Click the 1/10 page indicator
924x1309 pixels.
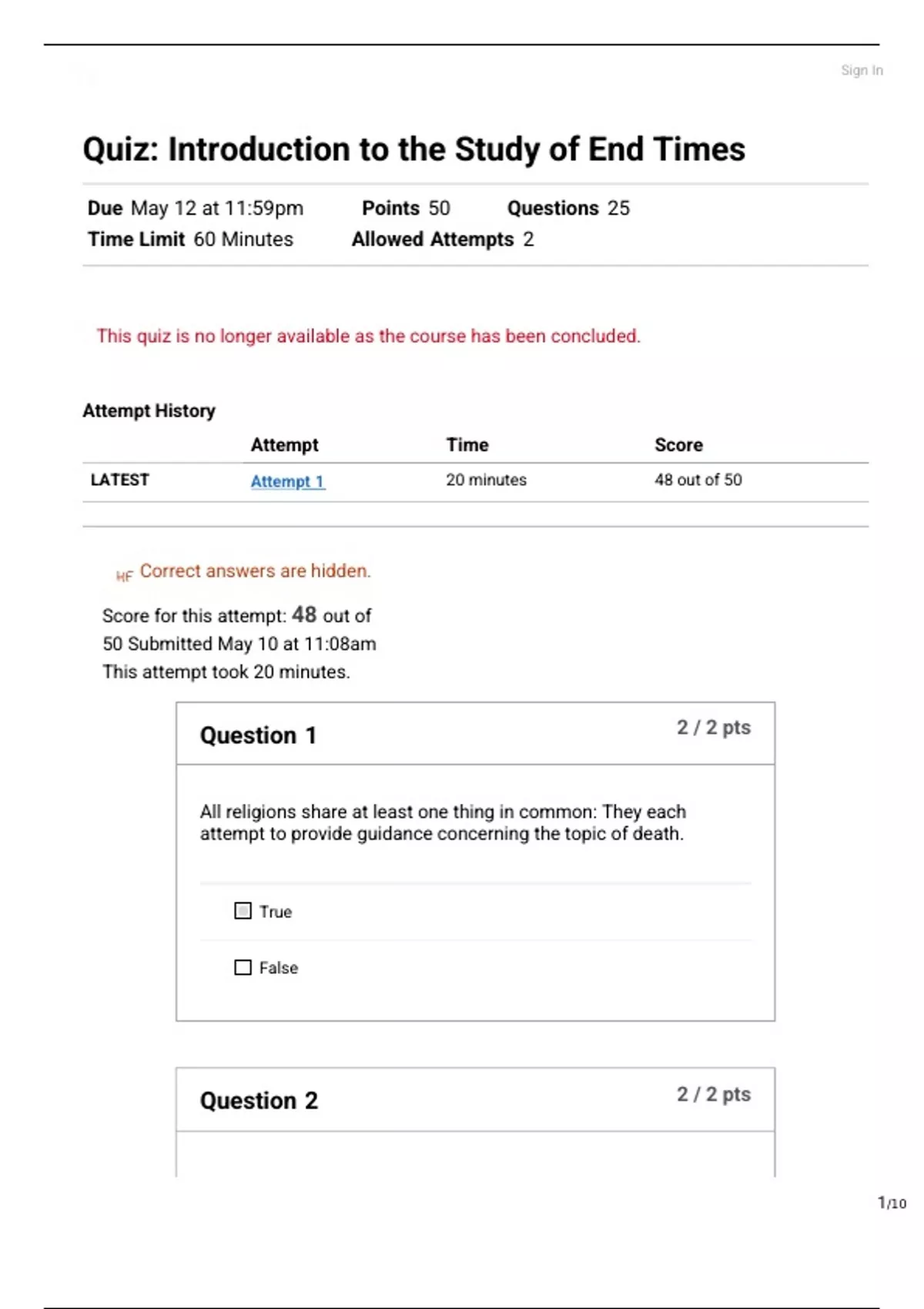892,1203
